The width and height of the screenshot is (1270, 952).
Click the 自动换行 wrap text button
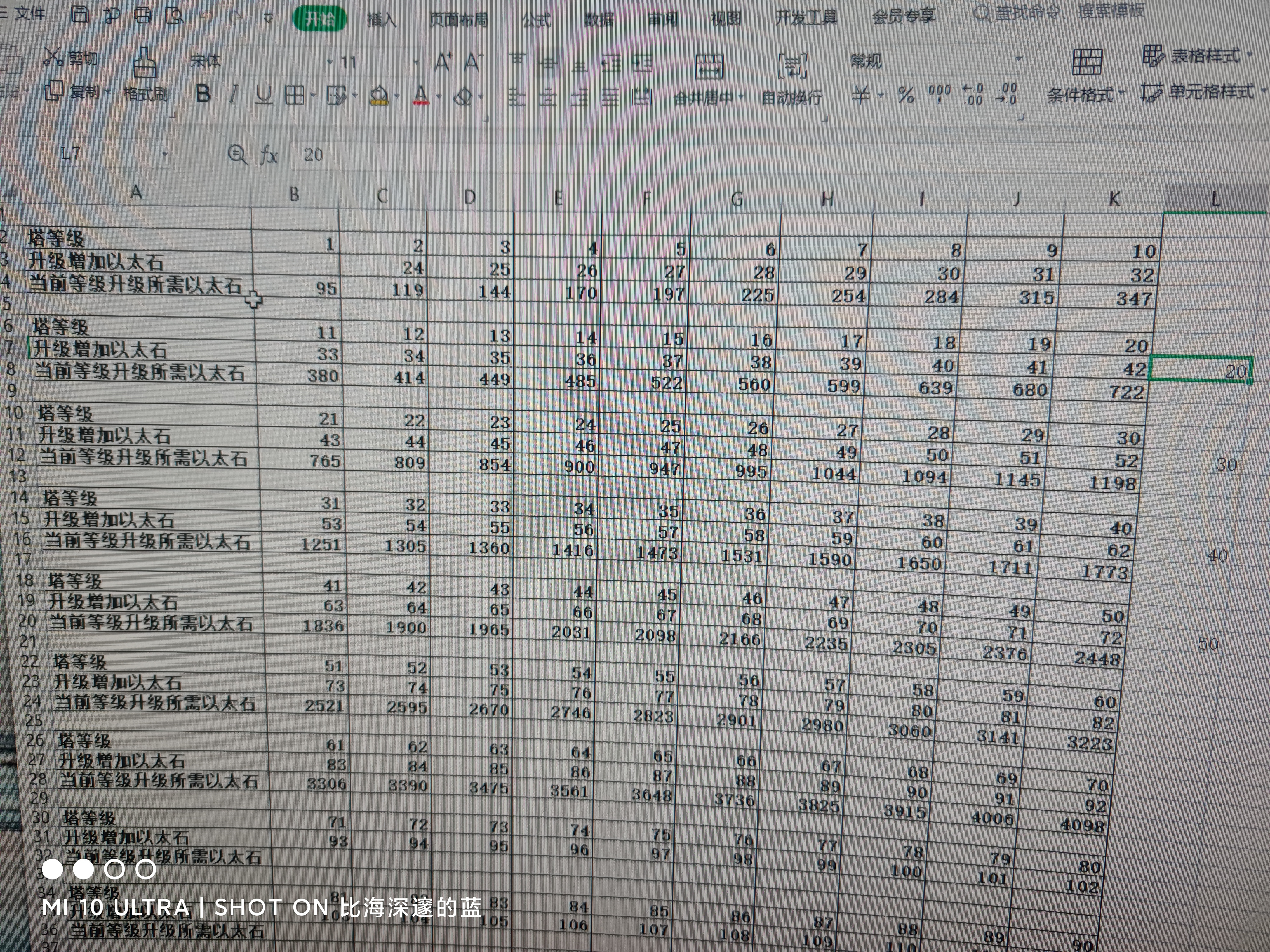point(792,80)
